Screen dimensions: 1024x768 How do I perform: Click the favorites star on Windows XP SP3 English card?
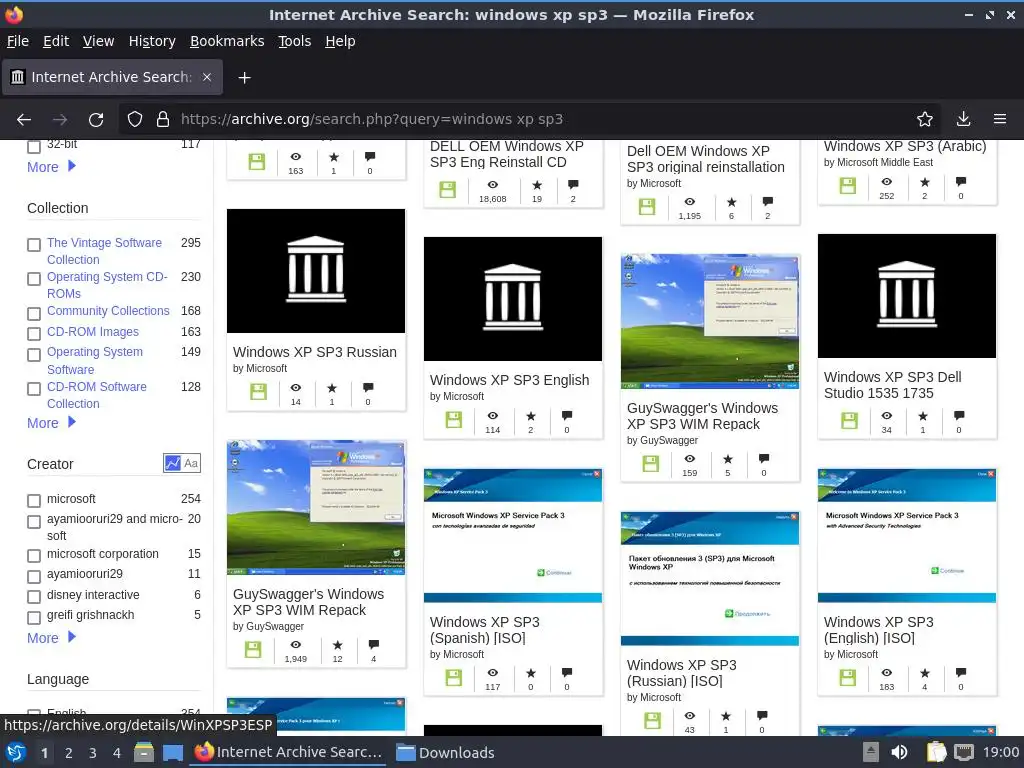coord(531,416)
